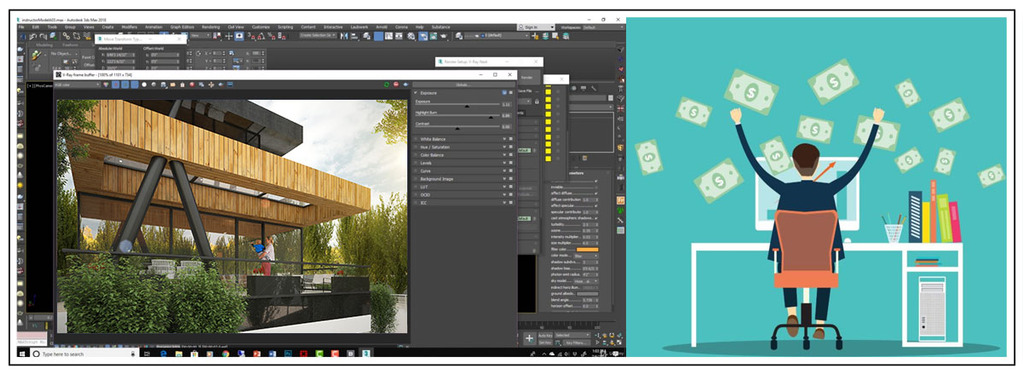Screen dimensions: 1024x374
Task: Click the Render teapot icon in main toolbar
Action: tap(443, 36)
